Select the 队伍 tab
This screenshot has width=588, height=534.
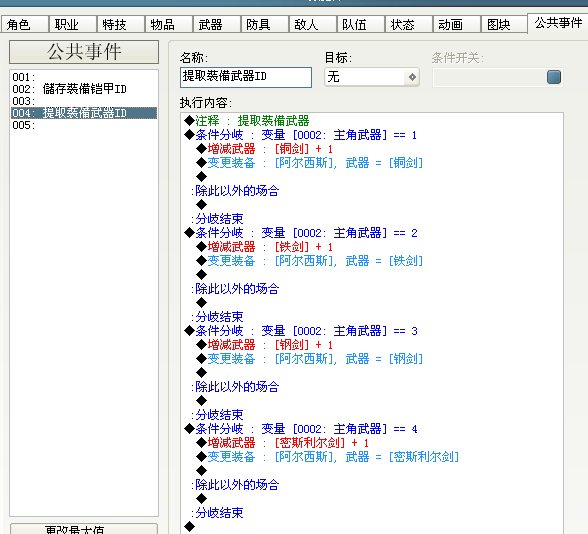pyautogui.click(x=361, y=24)
